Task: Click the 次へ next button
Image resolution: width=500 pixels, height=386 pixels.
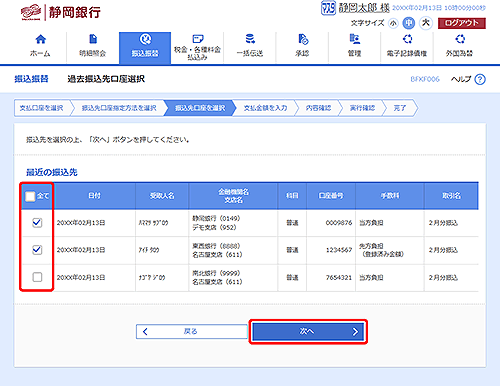Action: (x=308, y=331)
